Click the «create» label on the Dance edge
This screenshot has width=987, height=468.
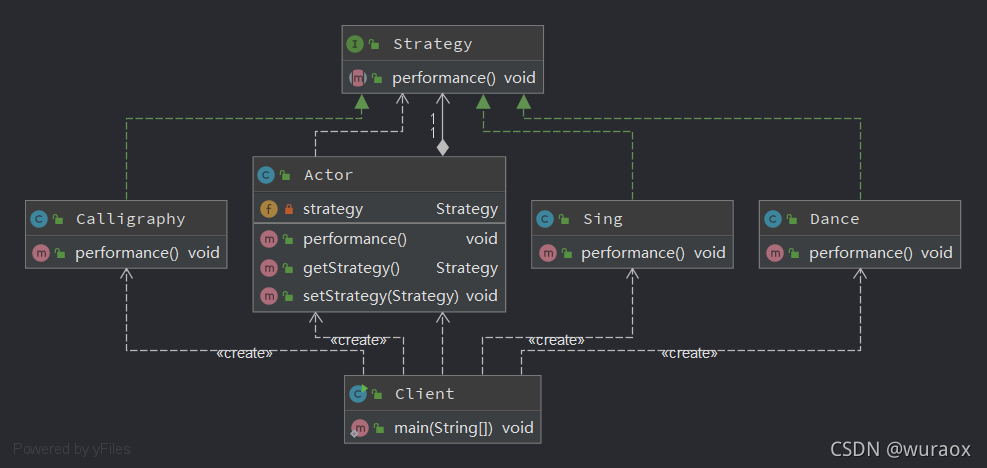tap(689, 353)
